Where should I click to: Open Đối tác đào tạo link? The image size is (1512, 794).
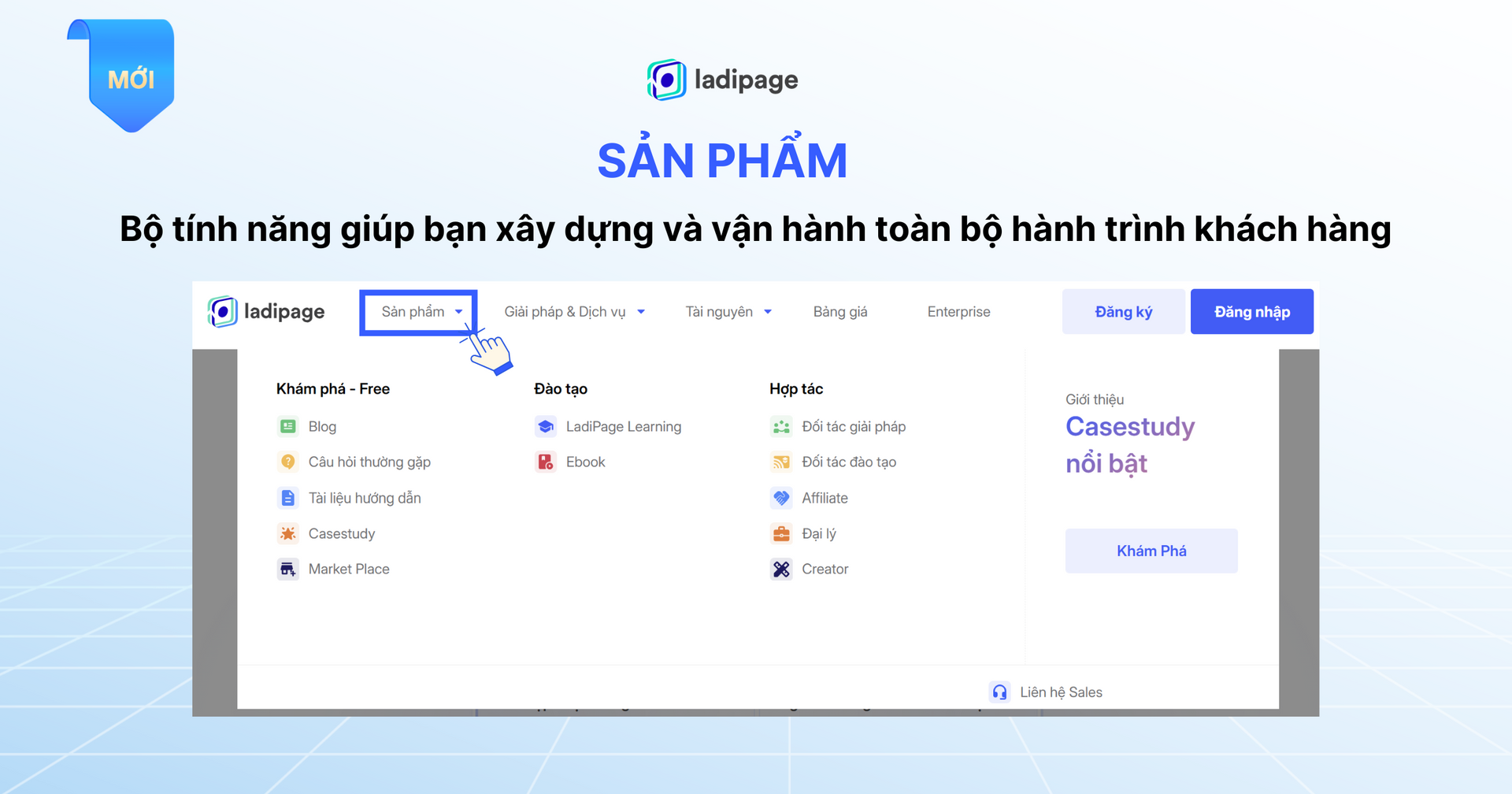[x=849, y=462]
